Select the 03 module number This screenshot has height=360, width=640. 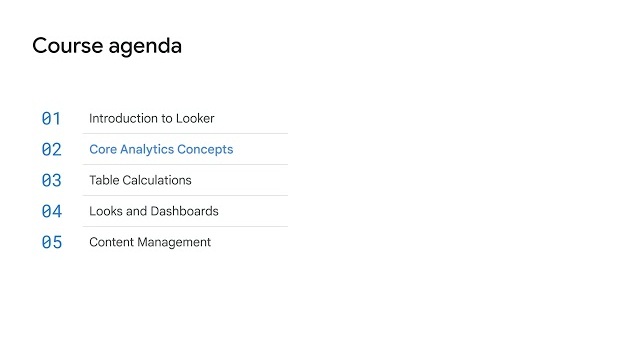[51, 180]
